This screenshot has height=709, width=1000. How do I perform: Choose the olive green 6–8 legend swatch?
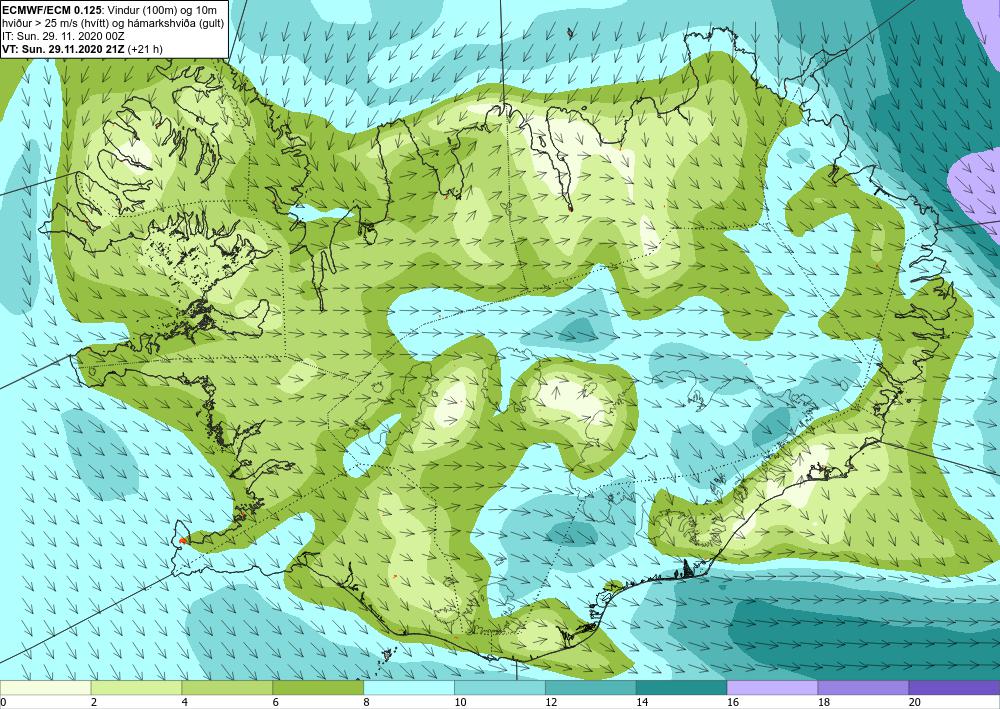[318, 688]
